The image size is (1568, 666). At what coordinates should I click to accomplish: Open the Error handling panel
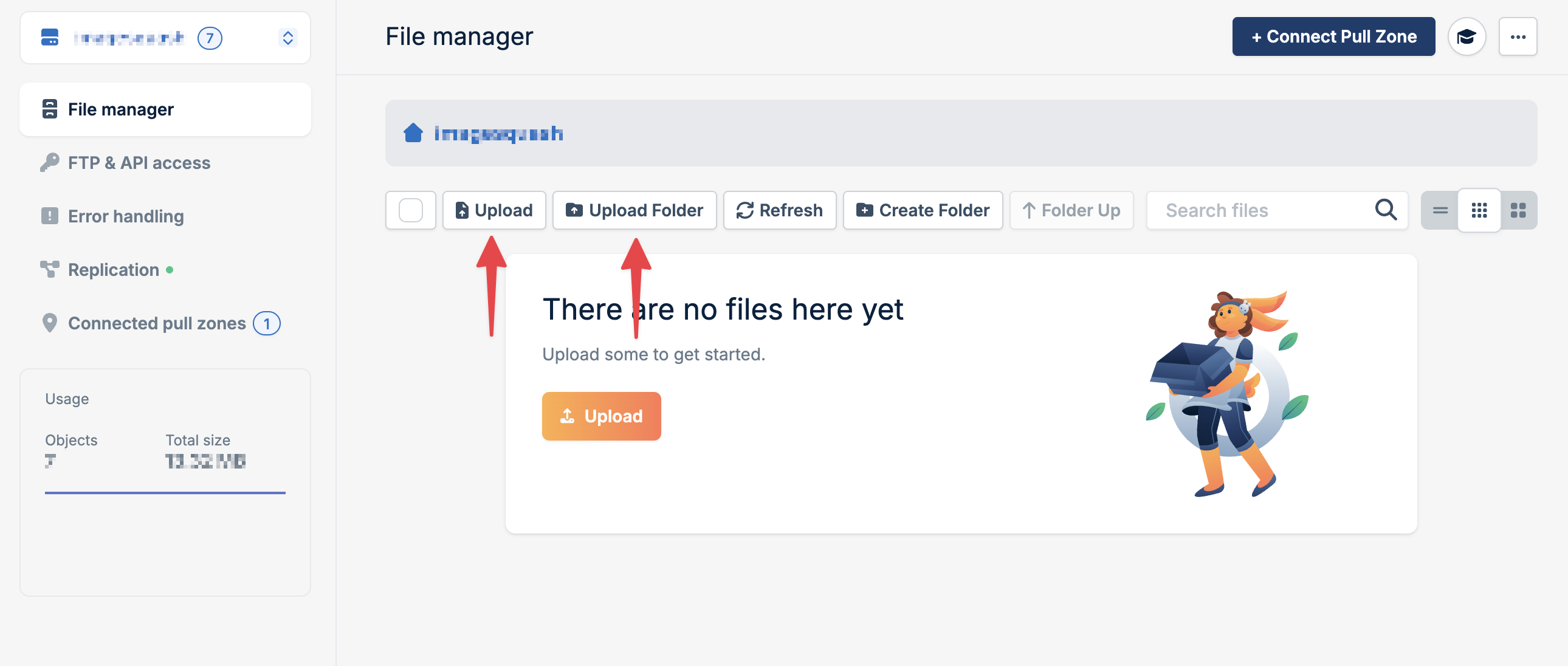125,216
